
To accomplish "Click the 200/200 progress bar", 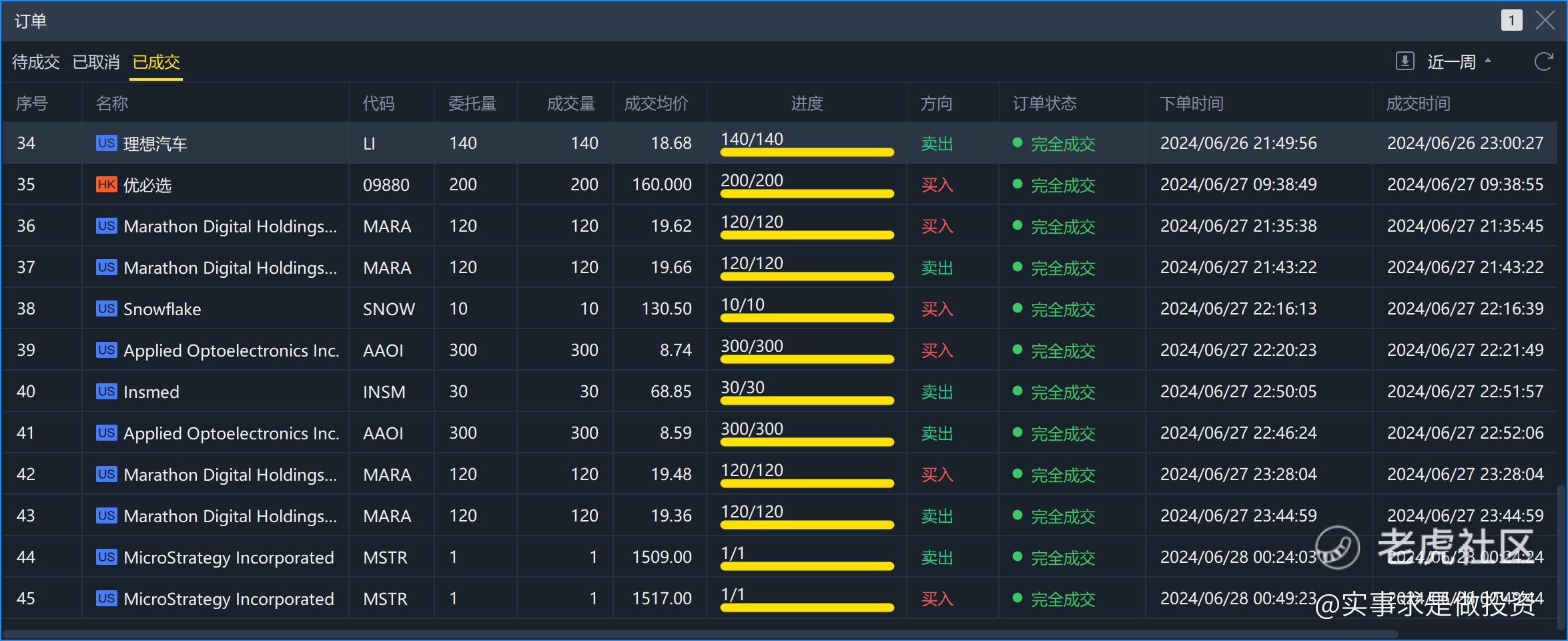I will click(x=807, y=194).
